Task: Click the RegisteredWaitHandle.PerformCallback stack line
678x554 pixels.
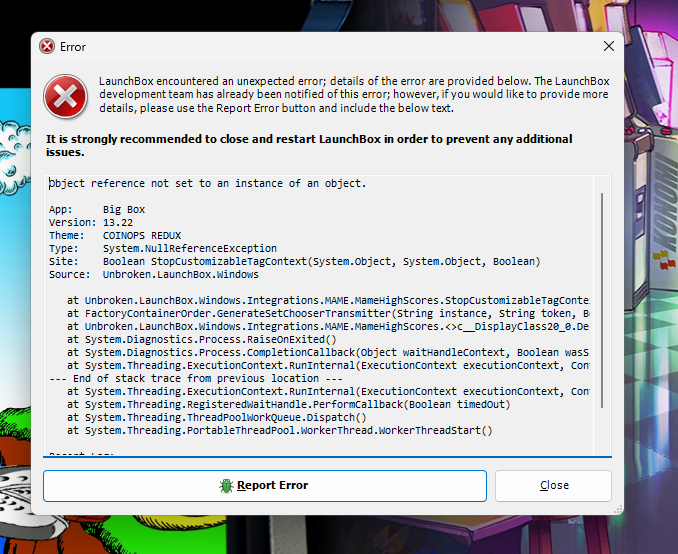Action: pos(288,404)
